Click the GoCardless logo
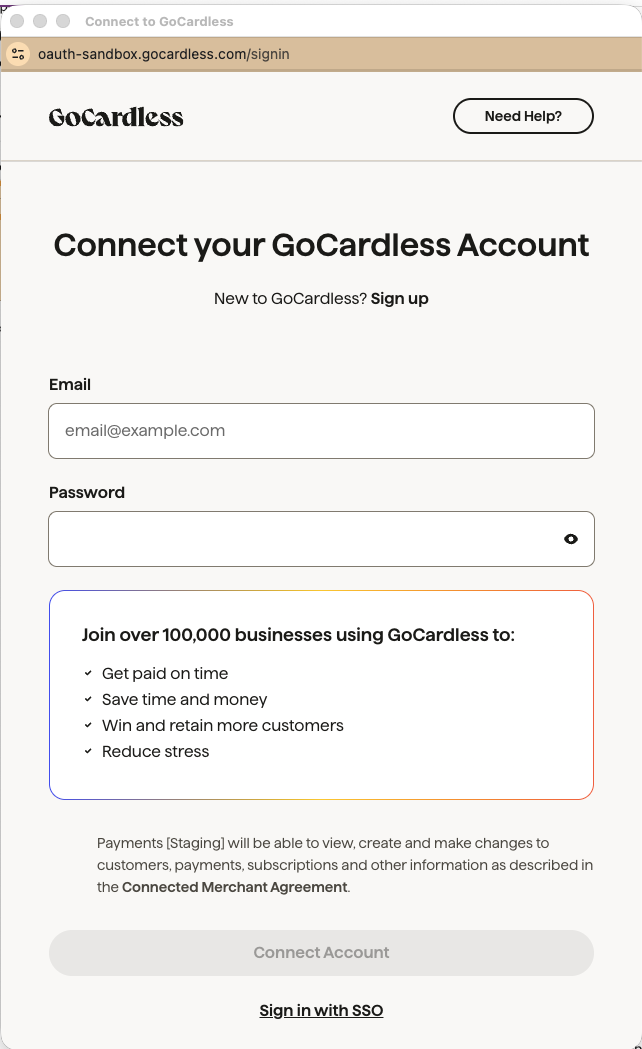 [116, 117]
